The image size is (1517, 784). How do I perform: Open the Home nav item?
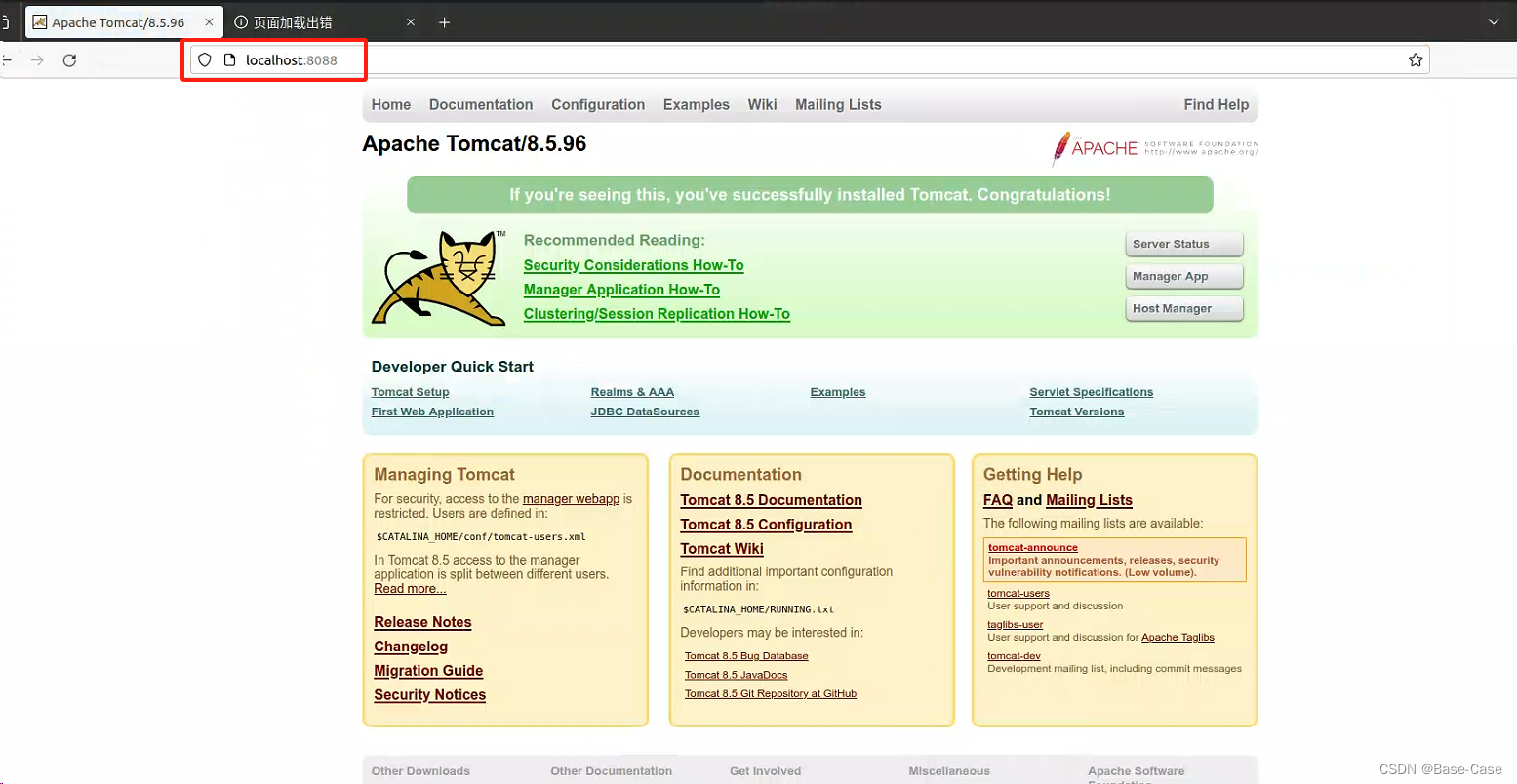pos(391,105)
